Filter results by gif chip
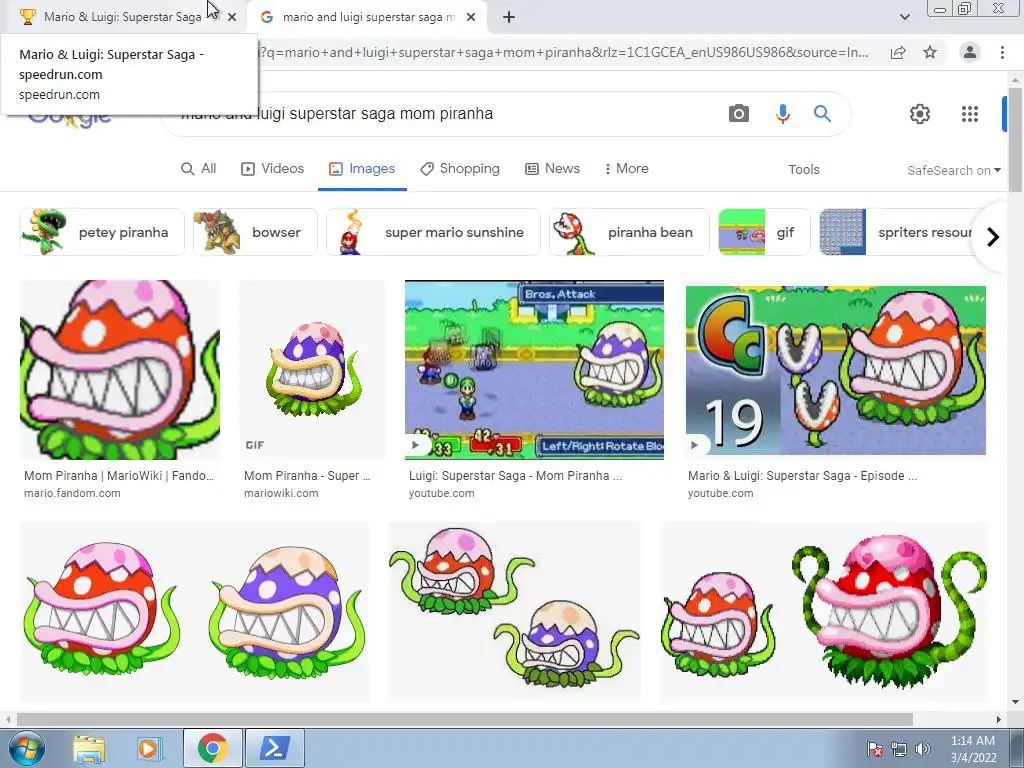The width and height of the screenshot is (1024, 768). click(764, 232)
